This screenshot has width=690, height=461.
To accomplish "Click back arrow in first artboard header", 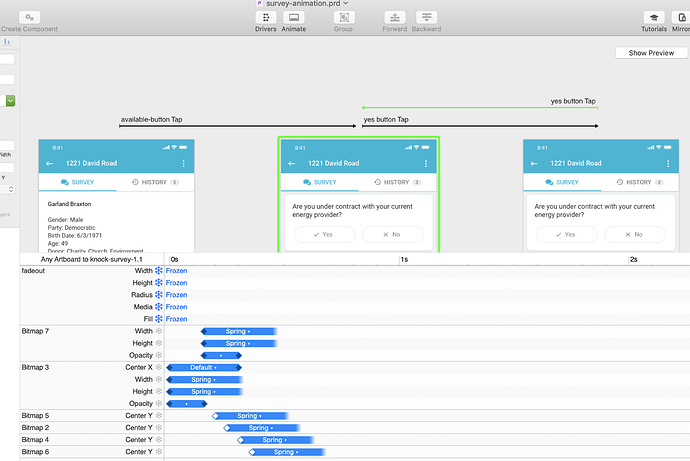I will [x=49, y=164].
